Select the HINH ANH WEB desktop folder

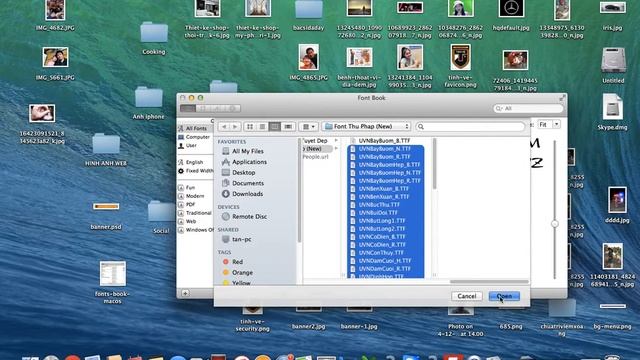[106, 149]
